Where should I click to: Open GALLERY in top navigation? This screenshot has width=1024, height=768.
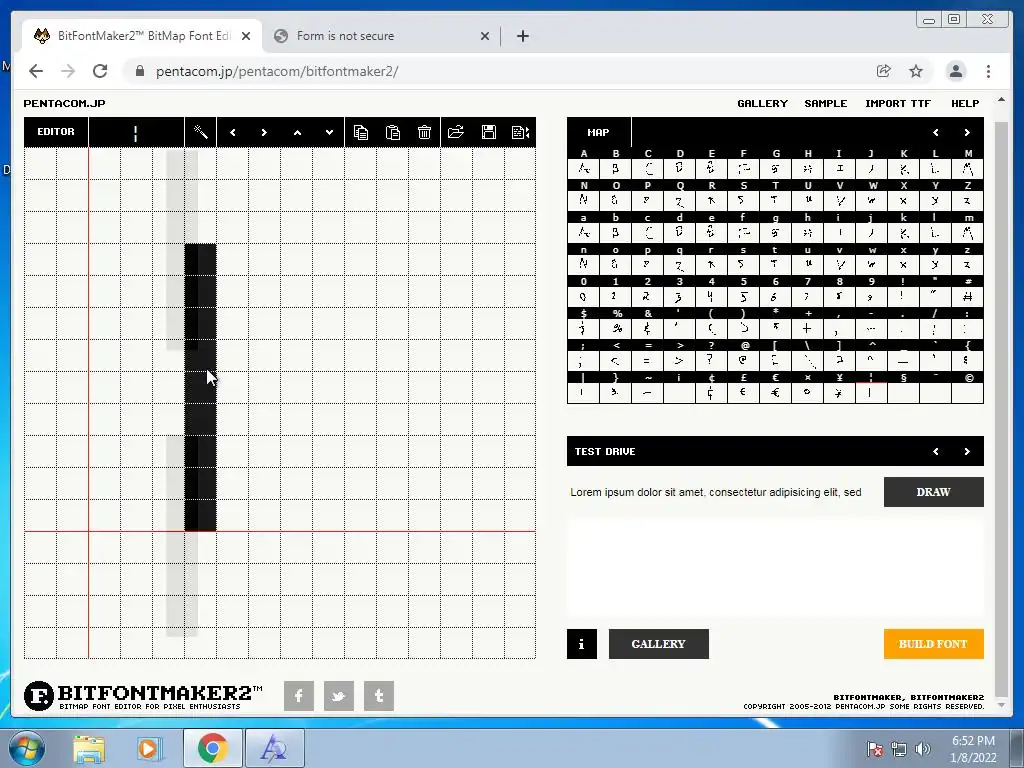(x=762, y=103)
